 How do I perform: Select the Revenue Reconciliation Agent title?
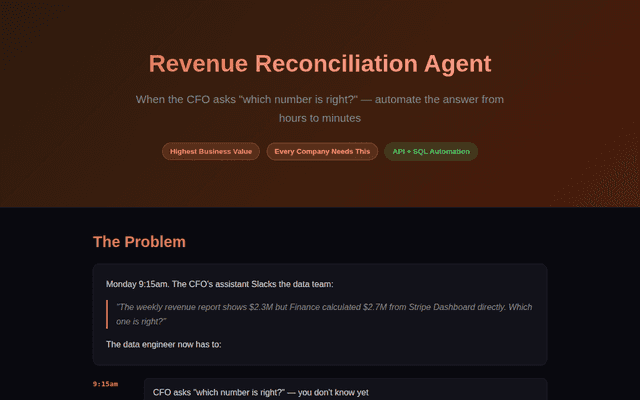tap(320, 64)
